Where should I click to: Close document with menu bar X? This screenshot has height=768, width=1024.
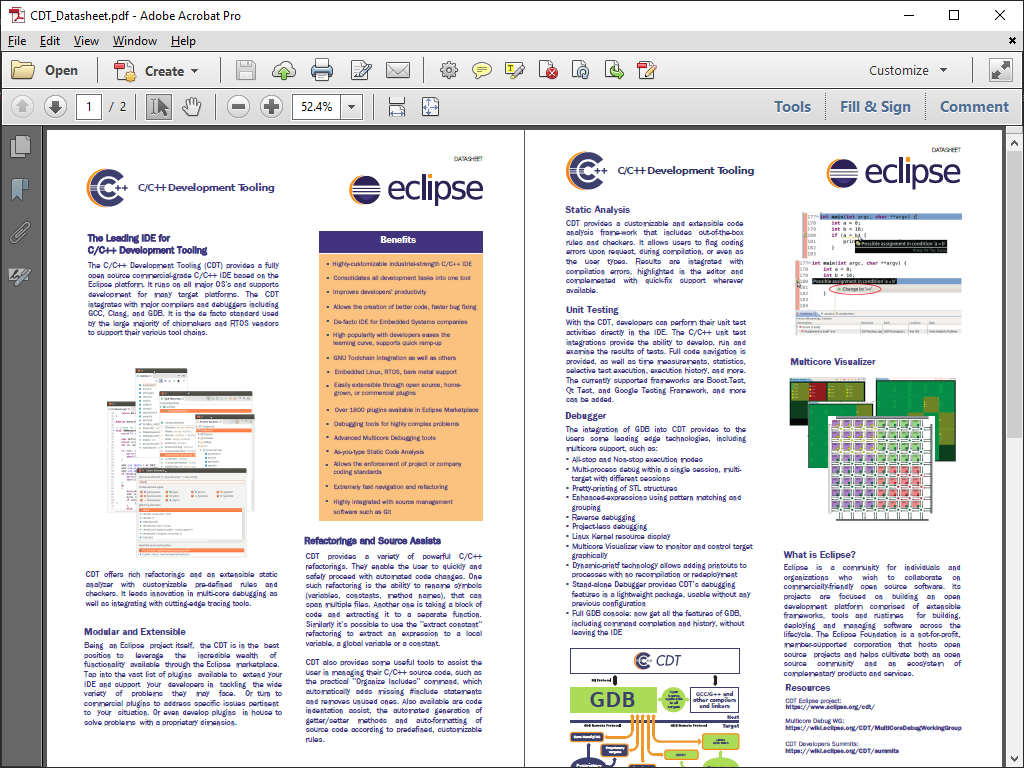(1012, 40)
